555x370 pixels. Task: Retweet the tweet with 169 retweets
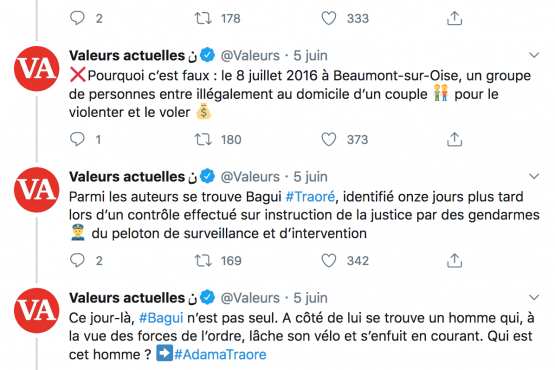203,261
